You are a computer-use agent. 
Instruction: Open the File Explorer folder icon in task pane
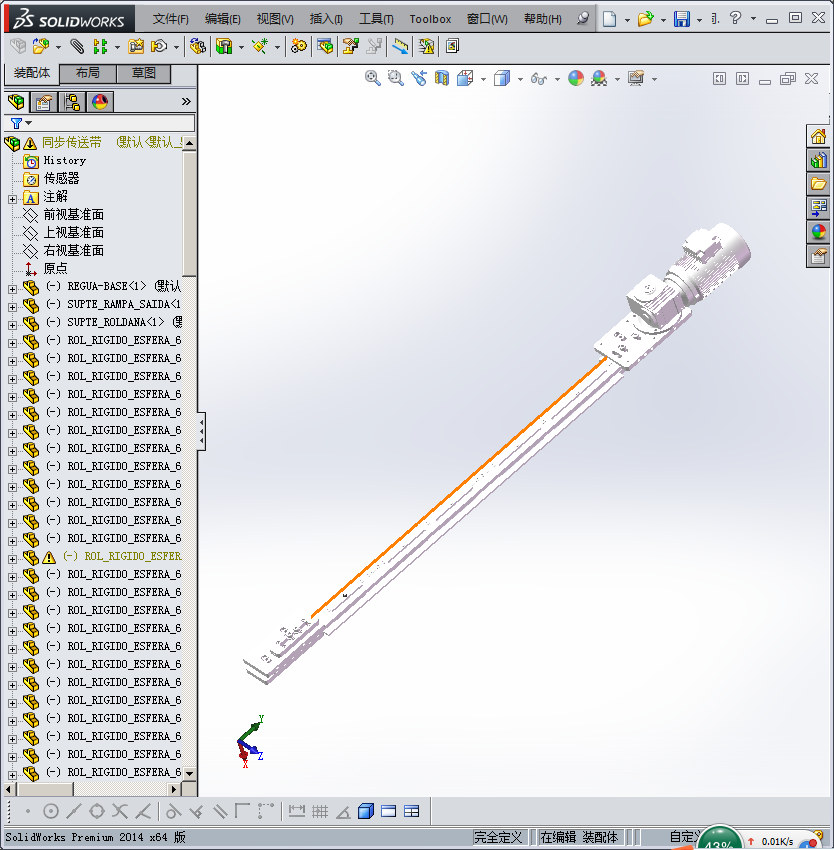(818, 184)
